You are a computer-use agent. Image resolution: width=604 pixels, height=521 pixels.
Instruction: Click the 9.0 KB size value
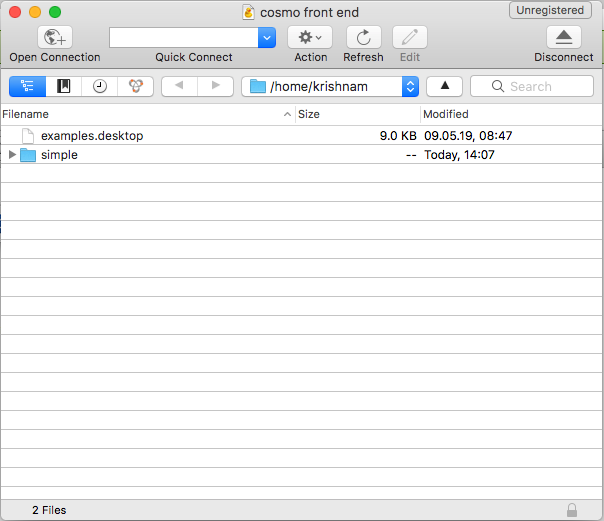click(x=398, y=136)
